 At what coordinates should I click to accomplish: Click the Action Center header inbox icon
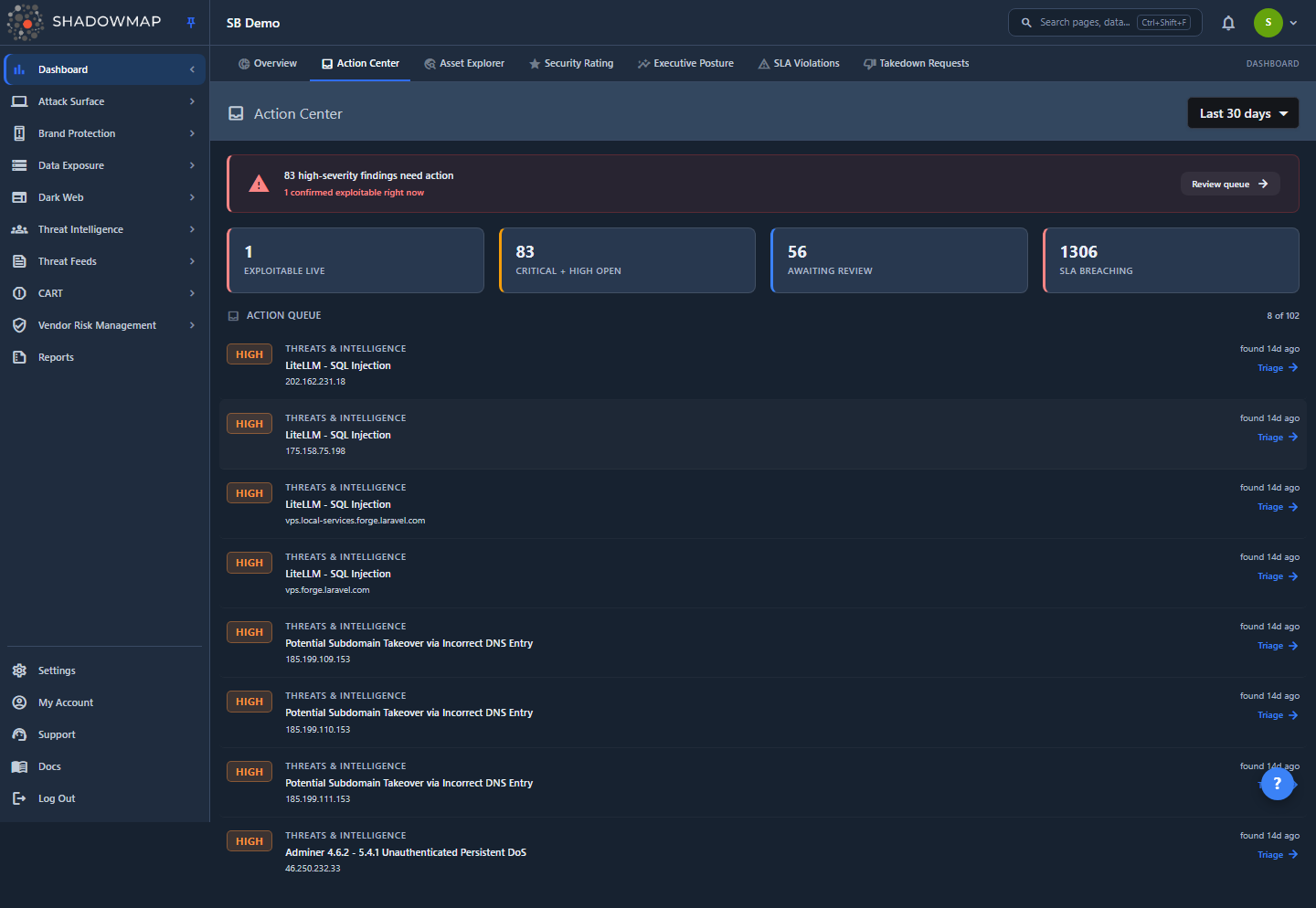[x=236, y=113]
